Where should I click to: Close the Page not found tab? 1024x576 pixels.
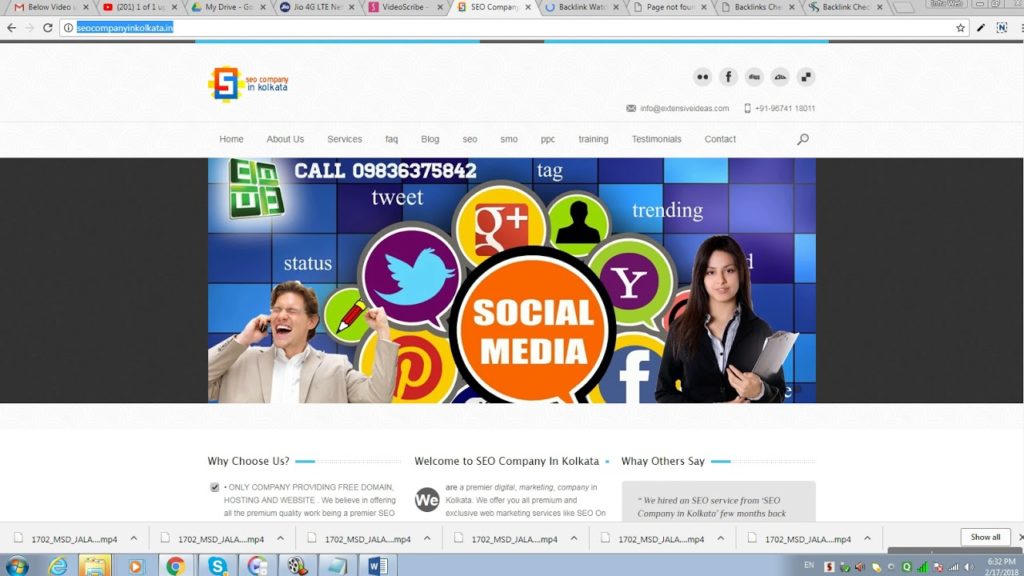(703, 7)
